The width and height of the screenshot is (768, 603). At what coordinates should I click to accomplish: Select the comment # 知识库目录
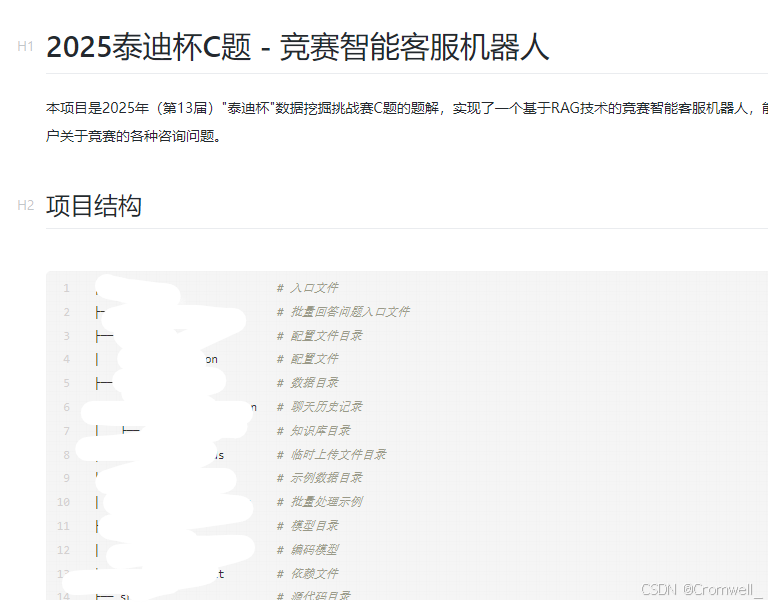click(x=313, y=431)
